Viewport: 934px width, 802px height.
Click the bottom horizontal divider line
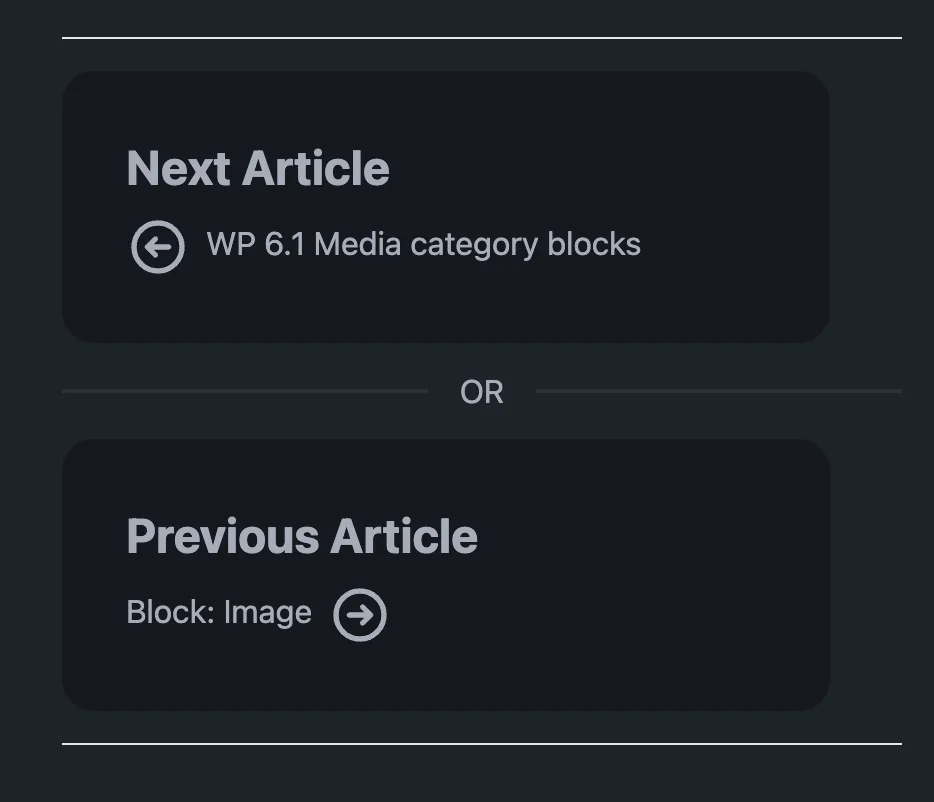click(483, 746)
